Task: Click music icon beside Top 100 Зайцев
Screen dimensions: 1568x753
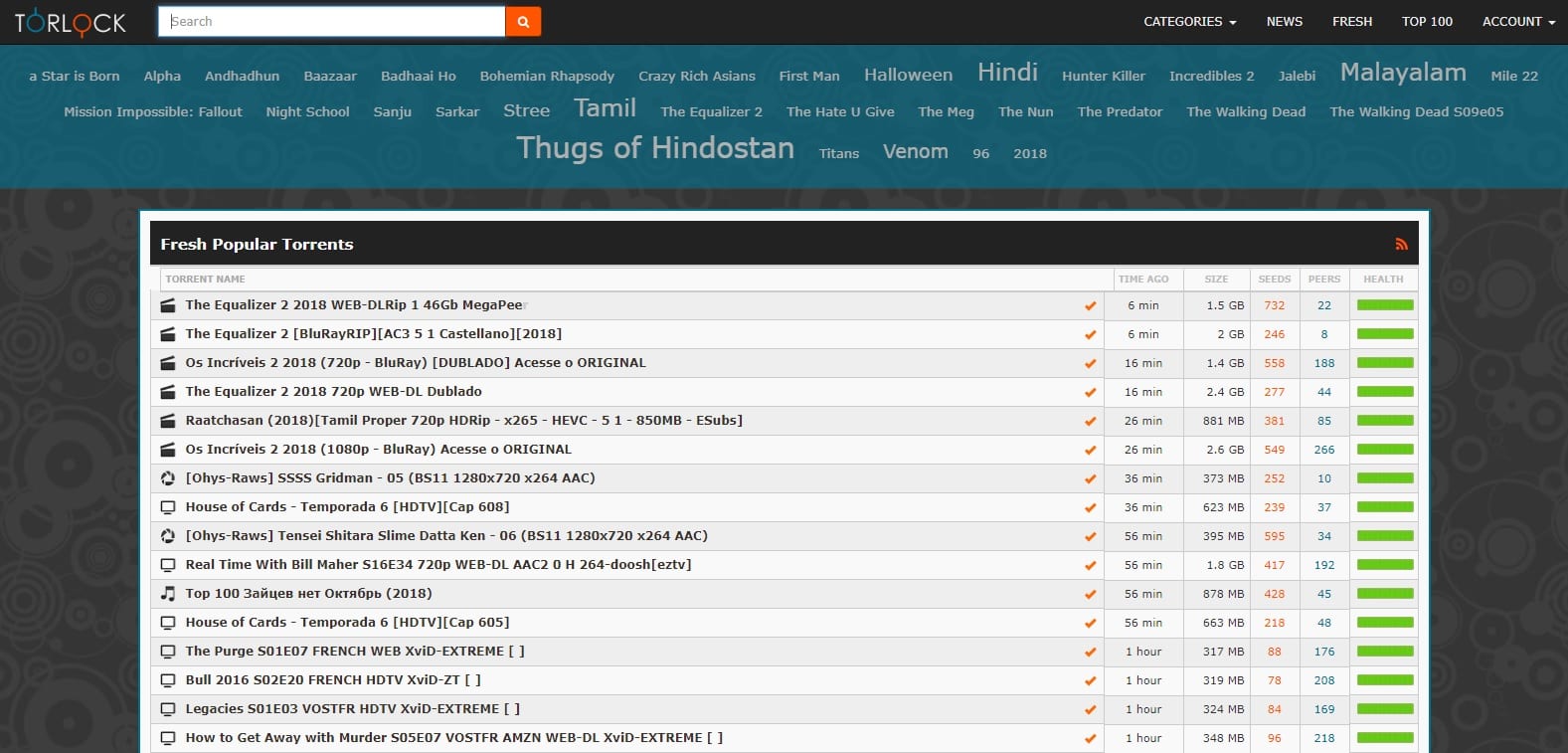Action: [168, 594]
